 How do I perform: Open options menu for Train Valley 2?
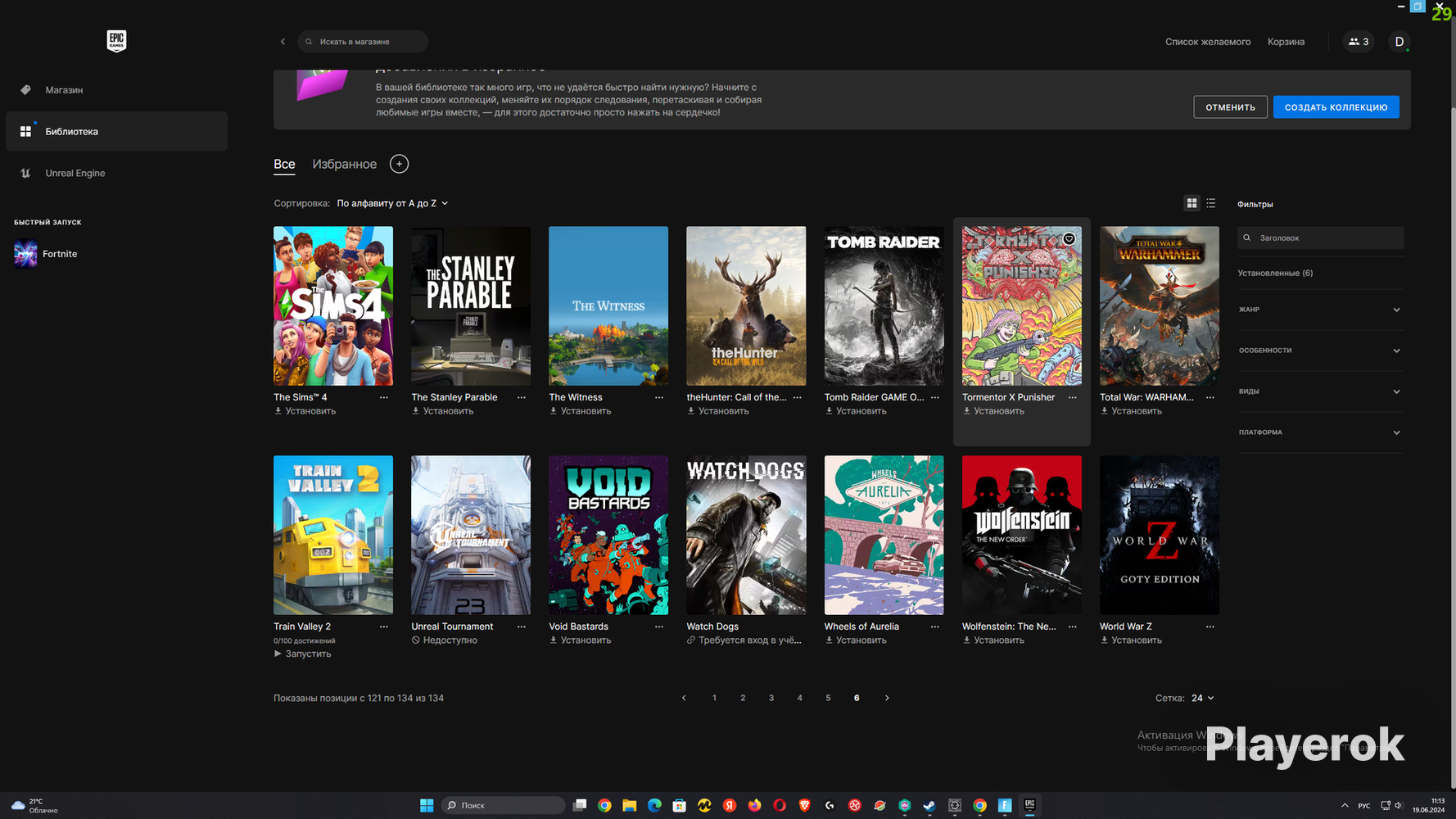(x=384, y=627)
